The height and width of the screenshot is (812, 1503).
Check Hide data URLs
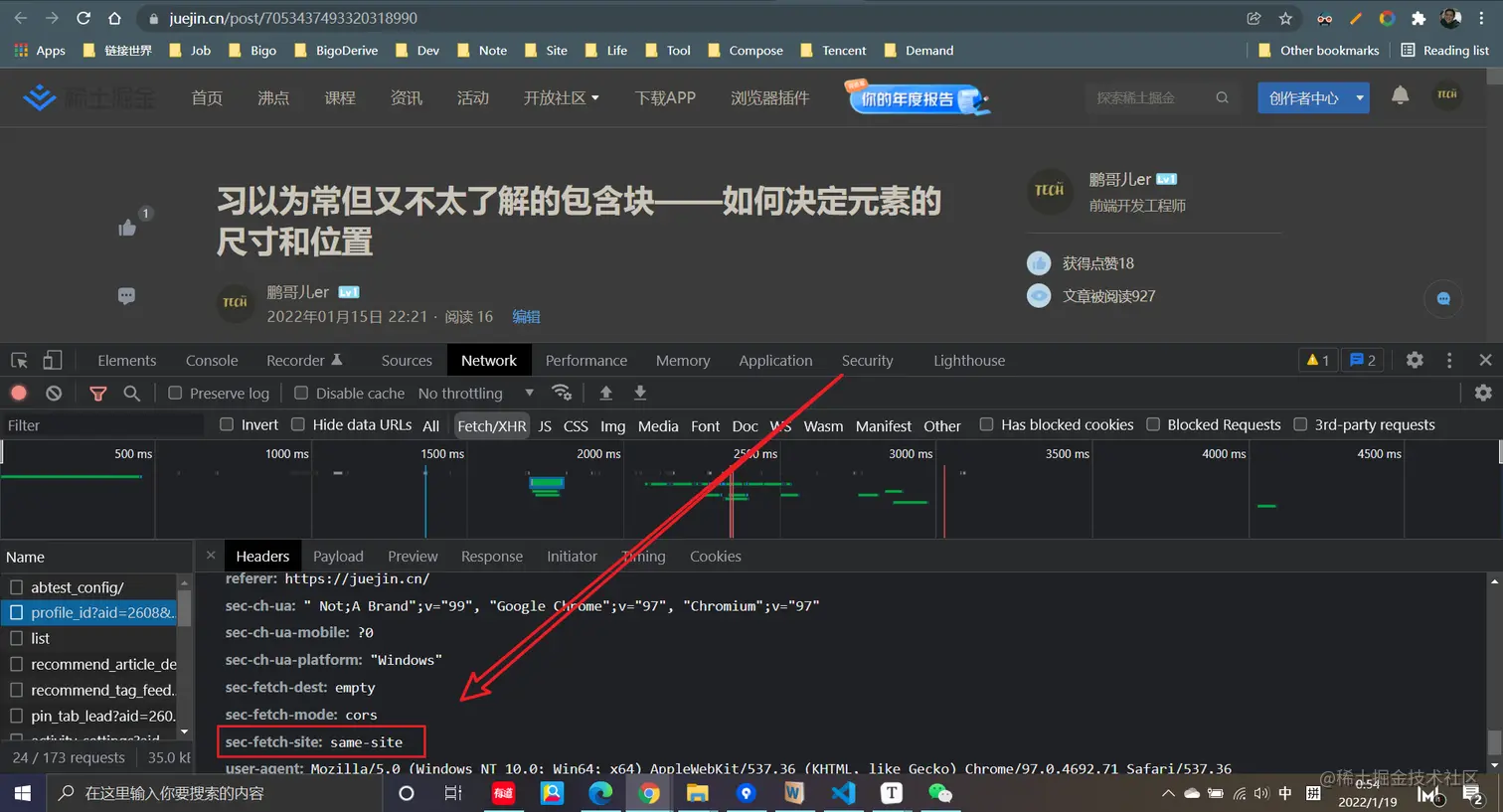(x=297, y=424)
